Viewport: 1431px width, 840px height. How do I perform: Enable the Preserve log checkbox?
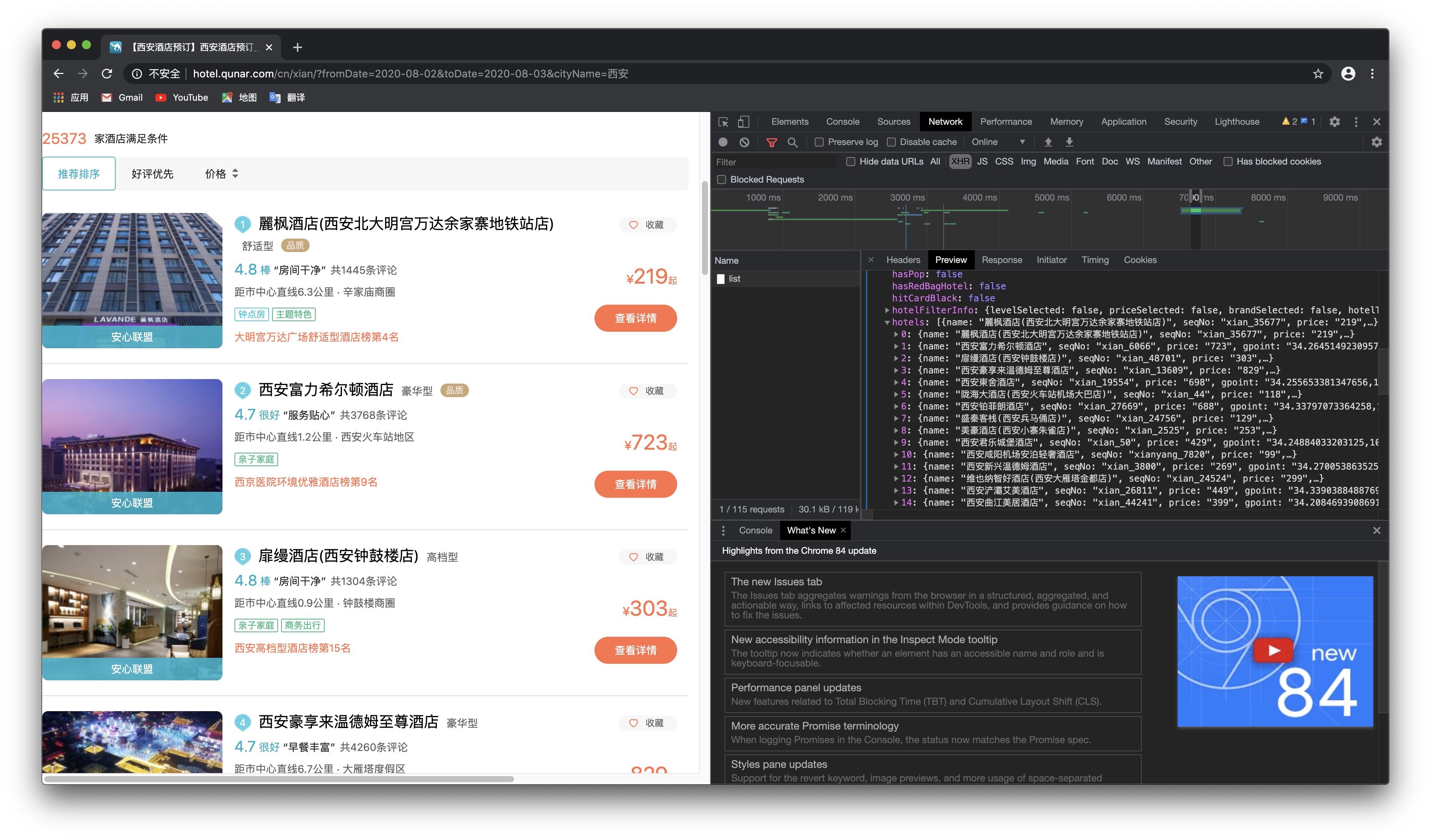click(x=819, y=142)
